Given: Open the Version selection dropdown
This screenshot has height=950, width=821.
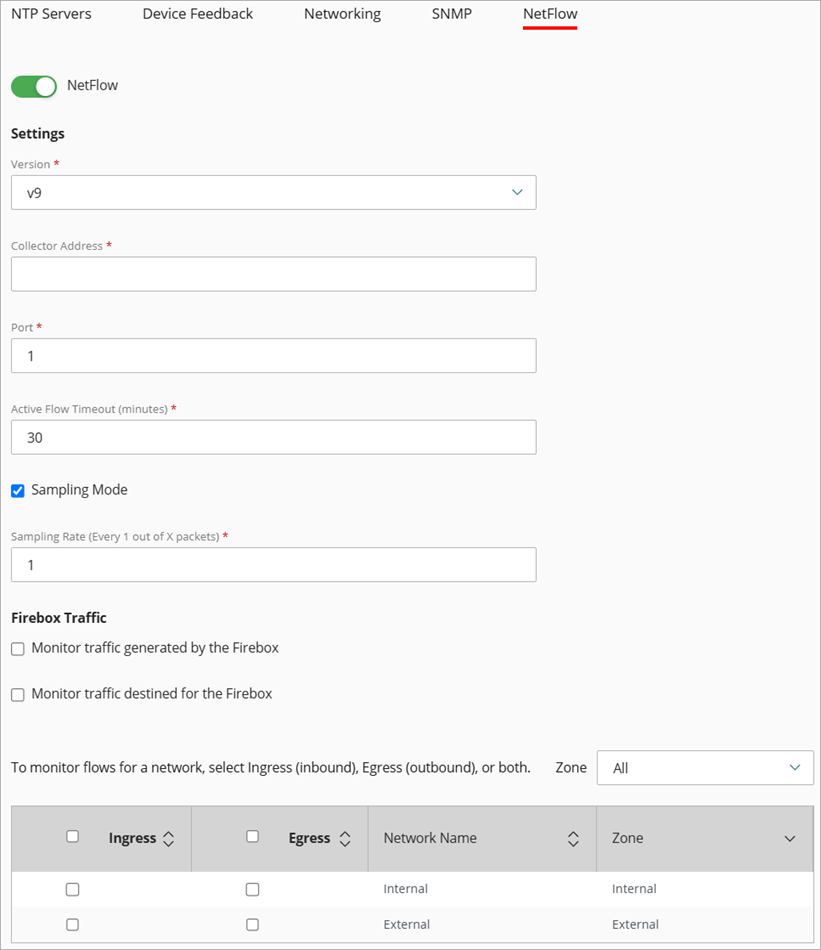Looking at the screenshot, I should pos(273,192).
